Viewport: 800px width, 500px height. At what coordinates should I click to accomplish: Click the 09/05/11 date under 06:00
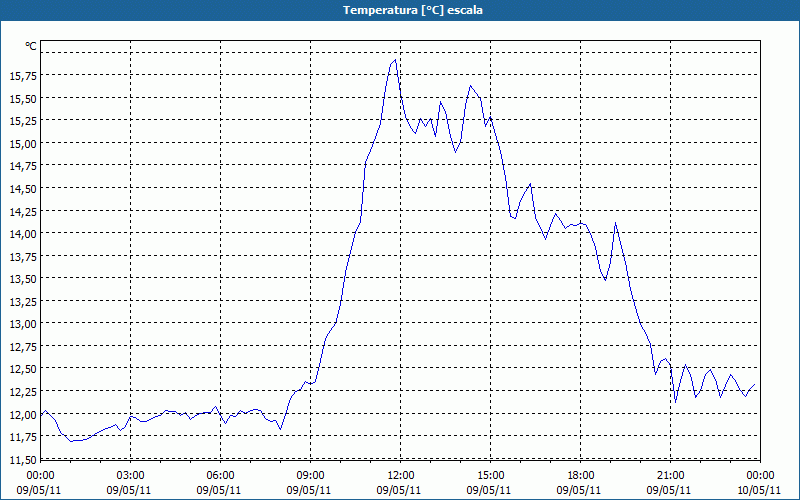(219, 490)
